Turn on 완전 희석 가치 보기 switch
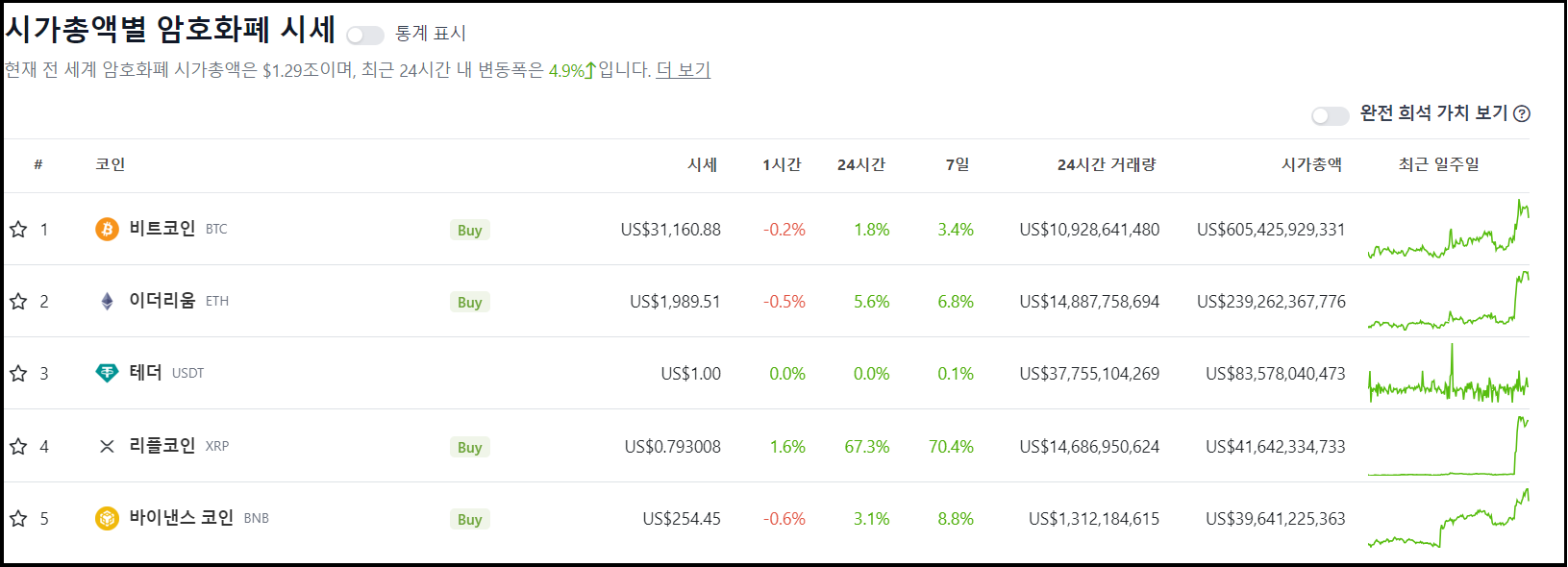 (1332, 114)
